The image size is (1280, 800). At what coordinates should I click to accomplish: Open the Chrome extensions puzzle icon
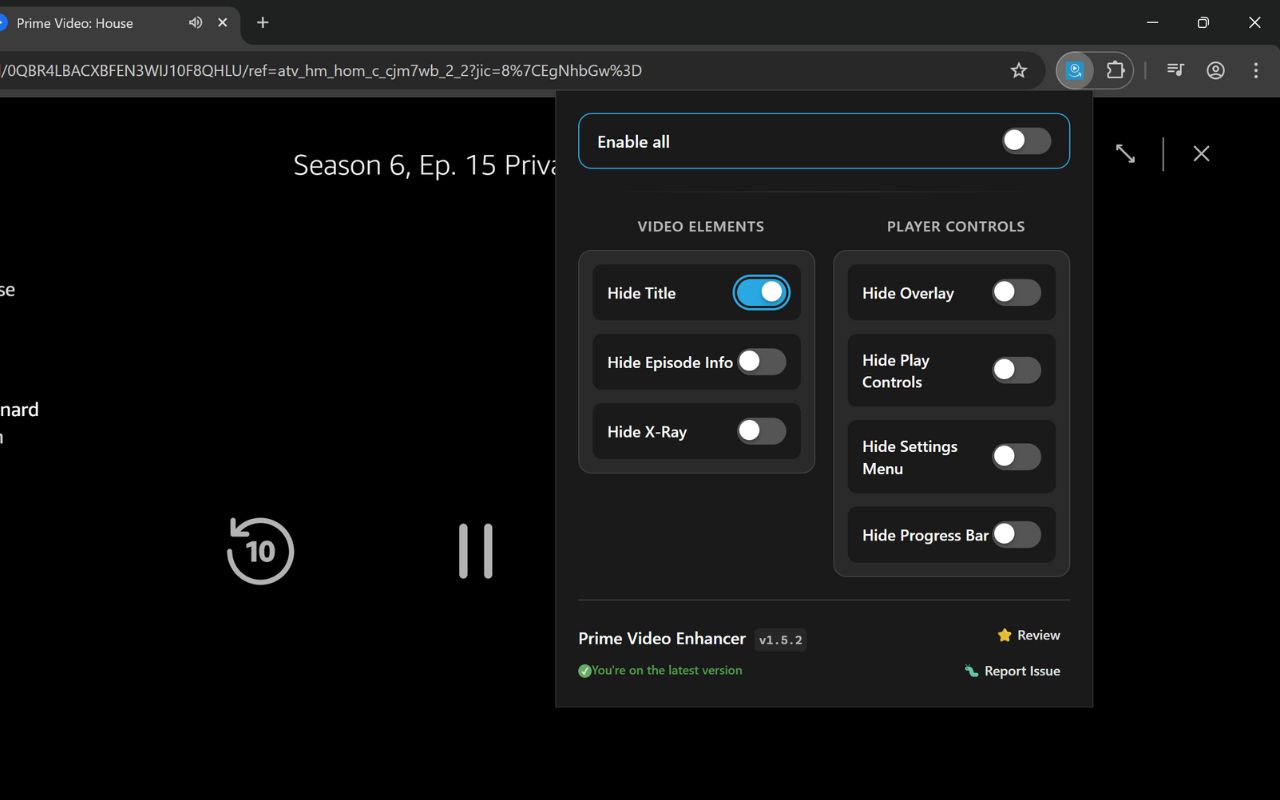click(x=1115, y=70)
